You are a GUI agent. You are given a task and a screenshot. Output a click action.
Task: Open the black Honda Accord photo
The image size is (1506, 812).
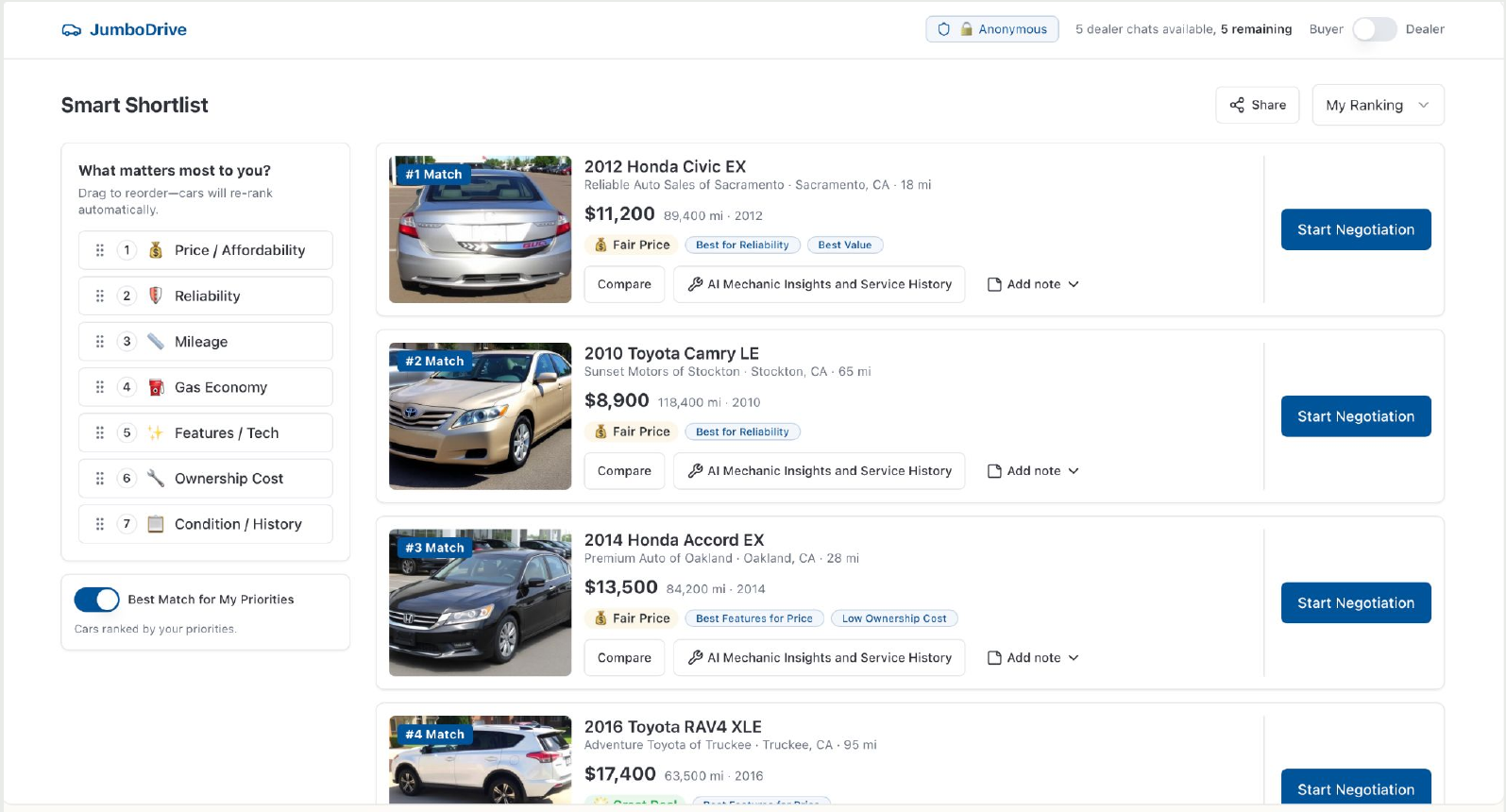coord(481,602)
